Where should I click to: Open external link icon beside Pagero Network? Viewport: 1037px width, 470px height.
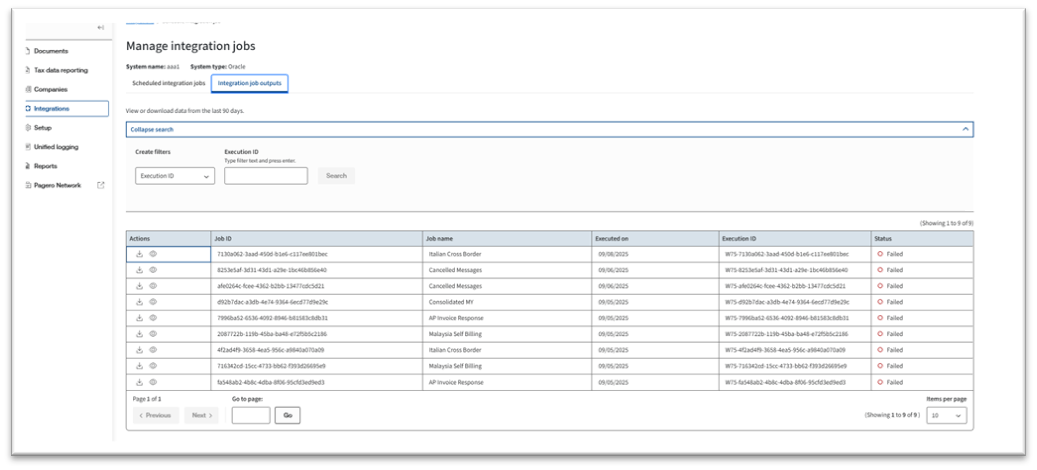[x=100, y=185]
